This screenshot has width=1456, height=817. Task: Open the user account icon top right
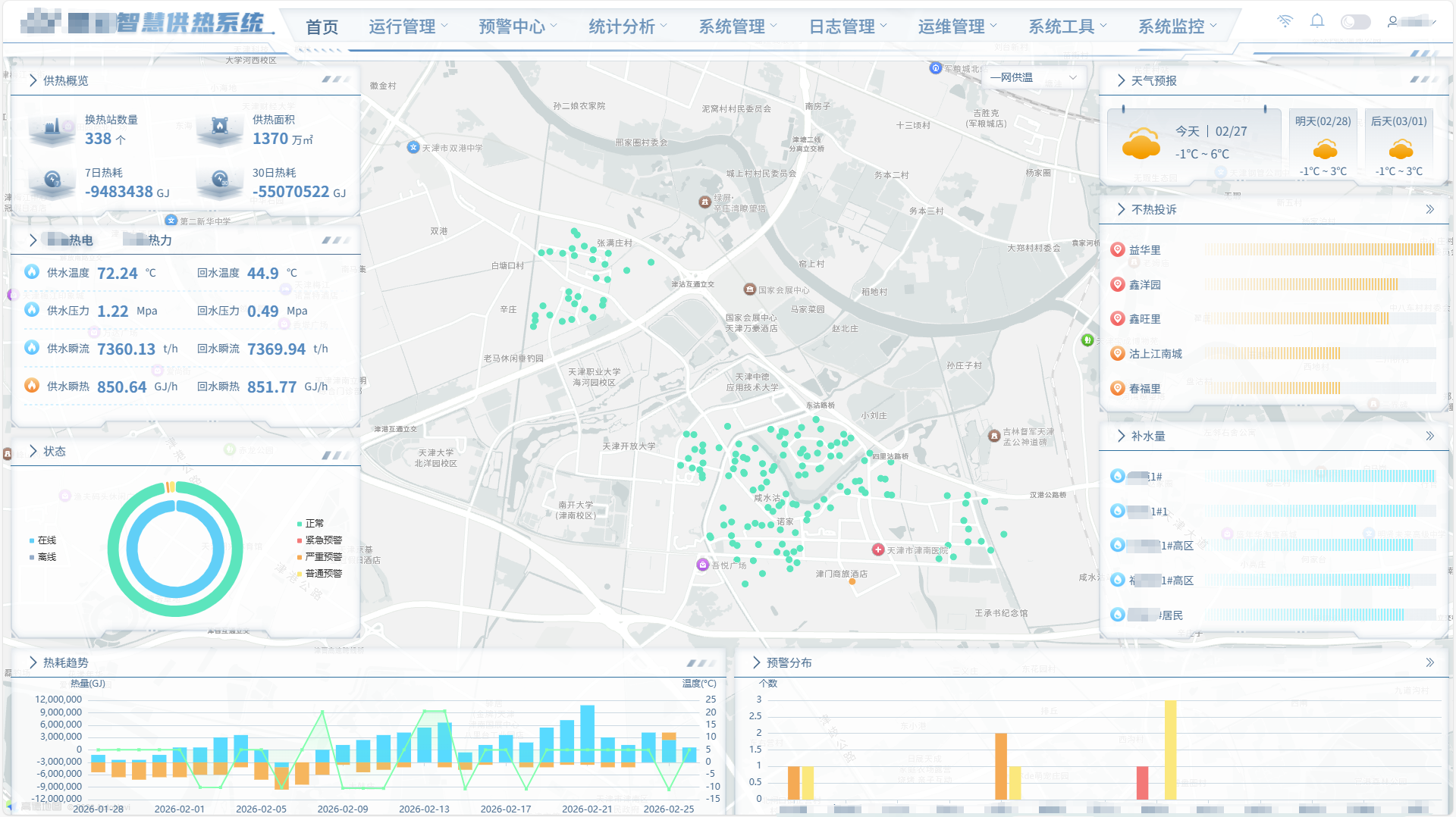1392,21
